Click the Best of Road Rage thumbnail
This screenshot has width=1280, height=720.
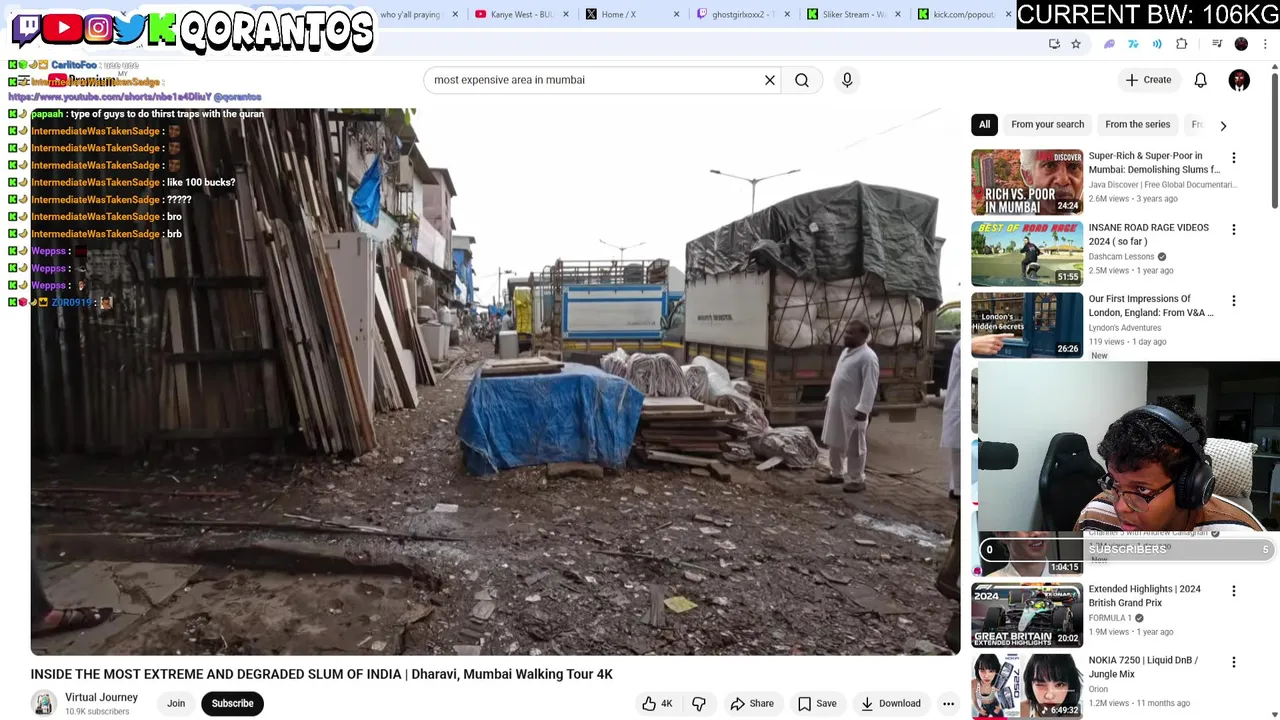(x=1027, y=253)
